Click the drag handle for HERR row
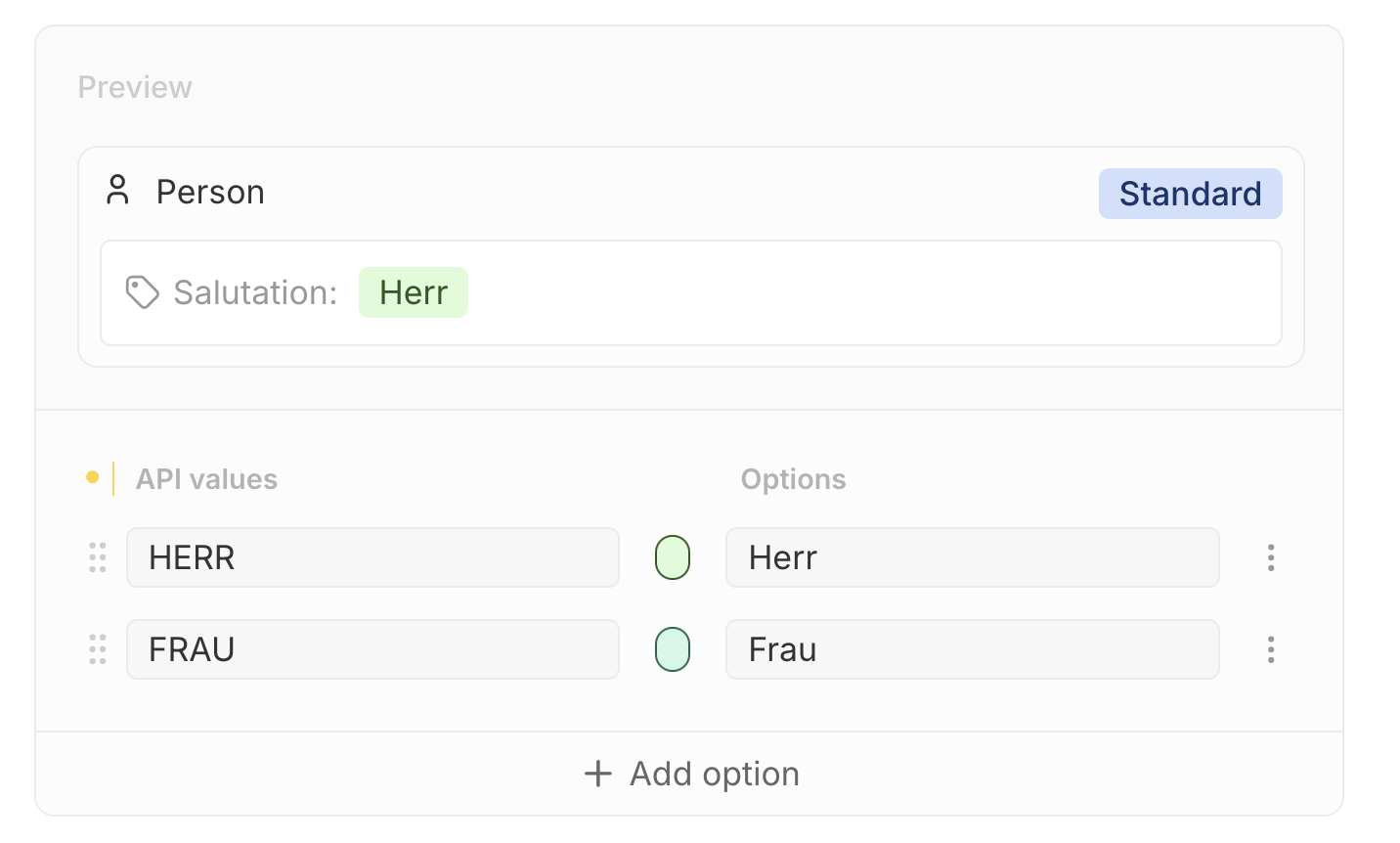The width and height of the screenshot is (1400, 843). [x=98, y=557]
